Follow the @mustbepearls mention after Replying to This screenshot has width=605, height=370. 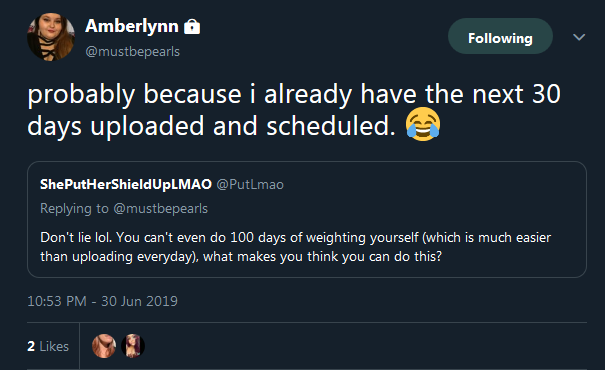161,209
